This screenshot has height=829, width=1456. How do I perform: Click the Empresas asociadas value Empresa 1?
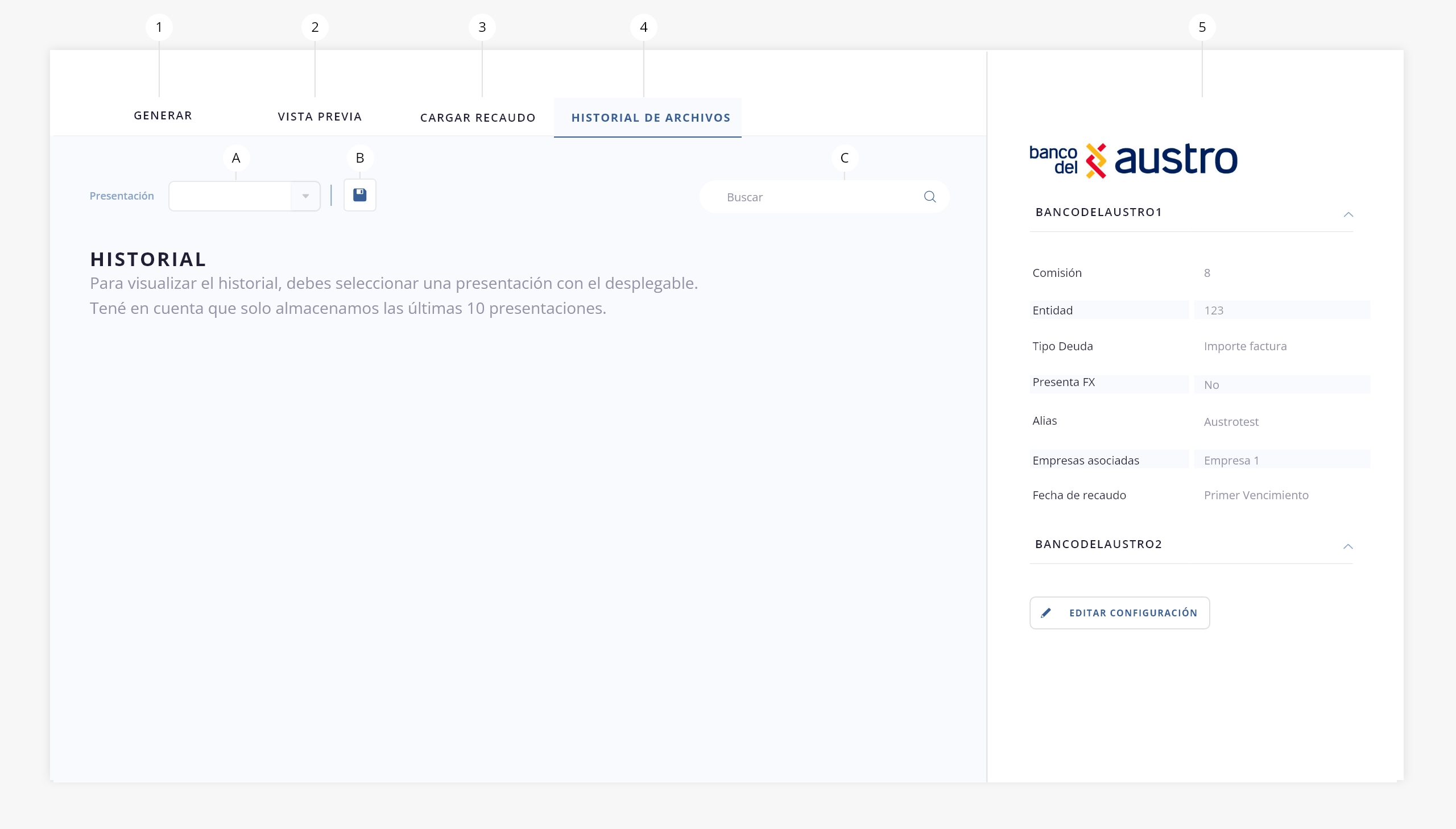click(1231, 460)
